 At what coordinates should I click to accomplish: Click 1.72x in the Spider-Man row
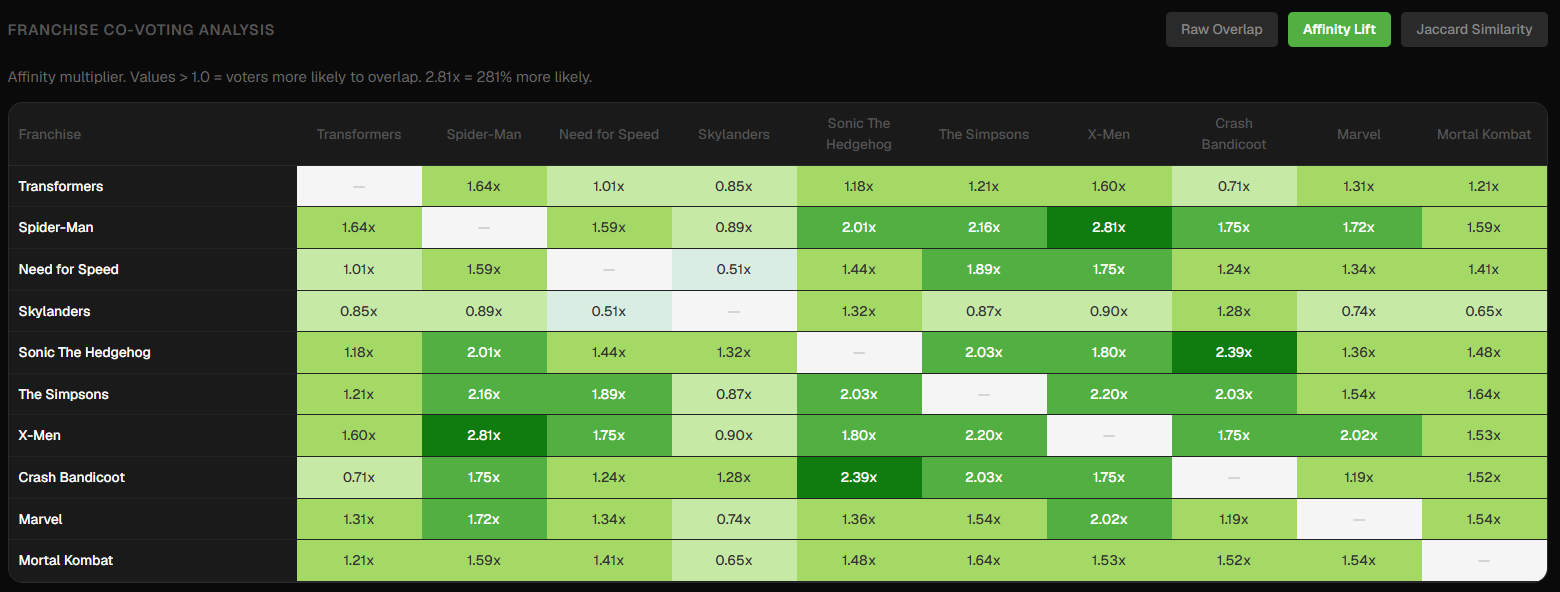point(1359,228)
